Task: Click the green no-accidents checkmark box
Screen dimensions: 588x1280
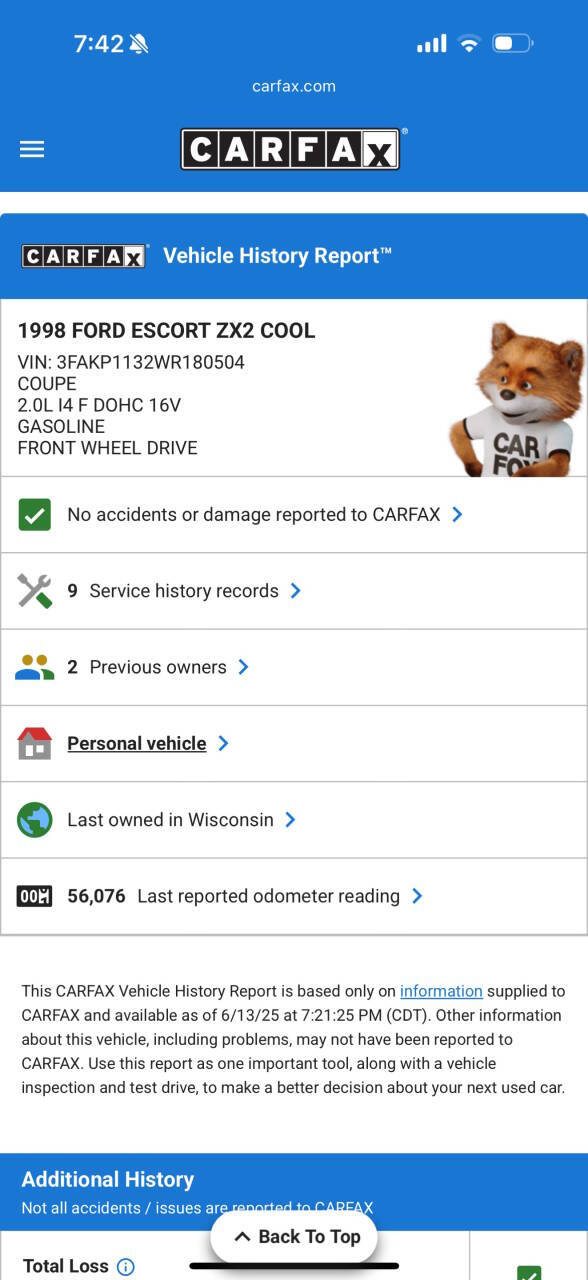Action: pos(35,515)
